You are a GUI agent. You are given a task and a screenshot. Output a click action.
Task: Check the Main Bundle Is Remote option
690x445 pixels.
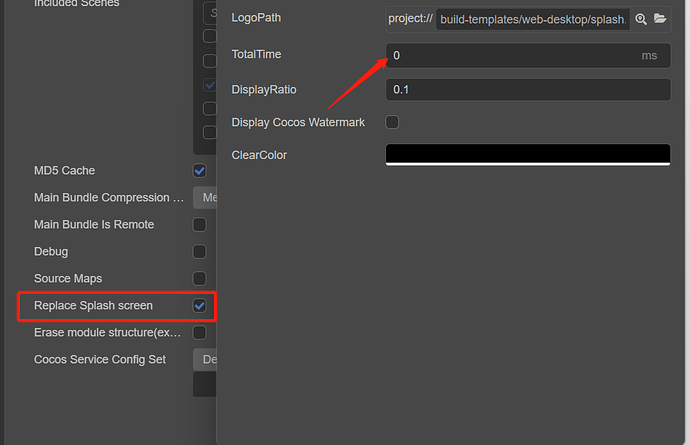coord(200,225)
